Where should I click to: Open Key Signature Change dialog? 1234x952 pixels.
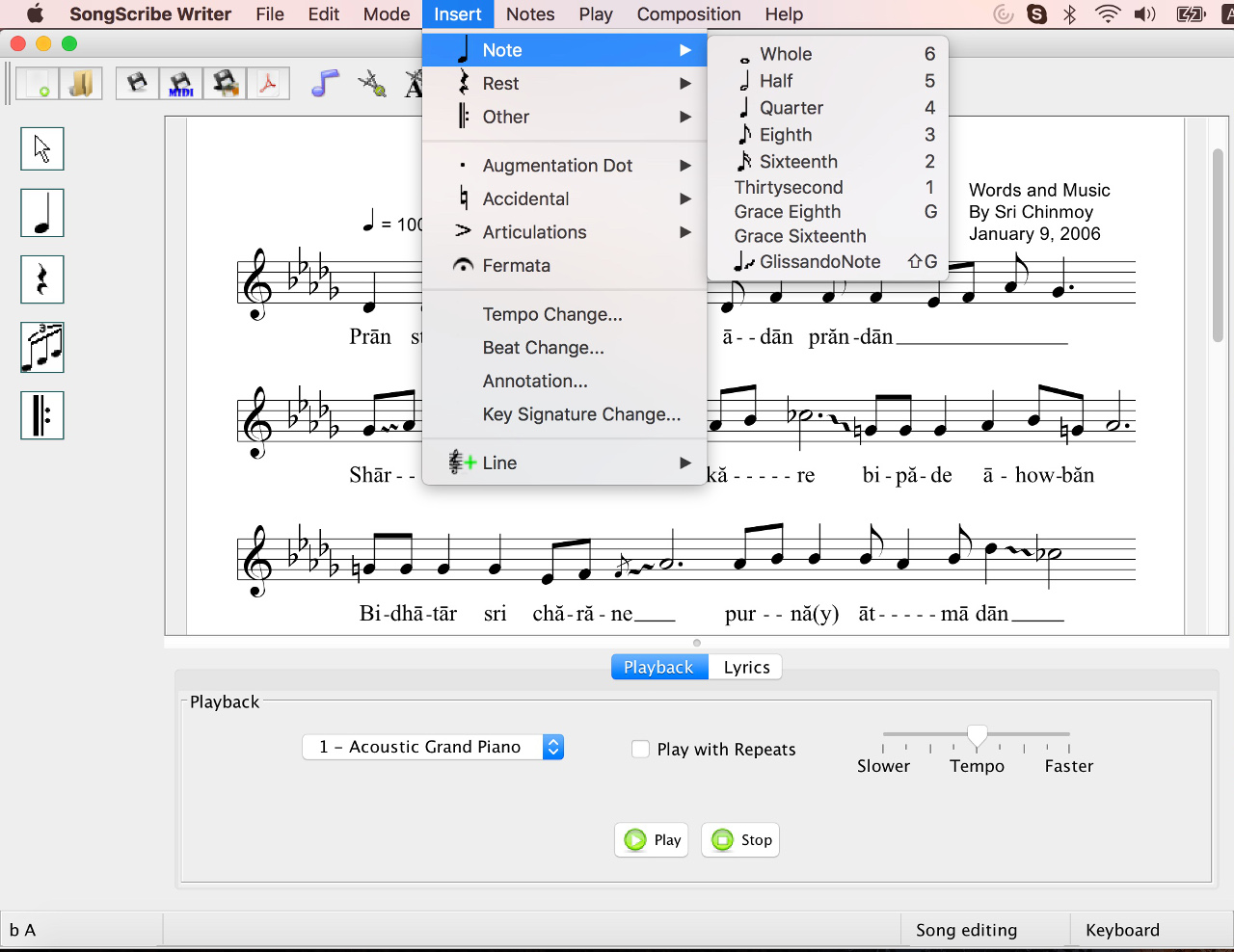565,414
